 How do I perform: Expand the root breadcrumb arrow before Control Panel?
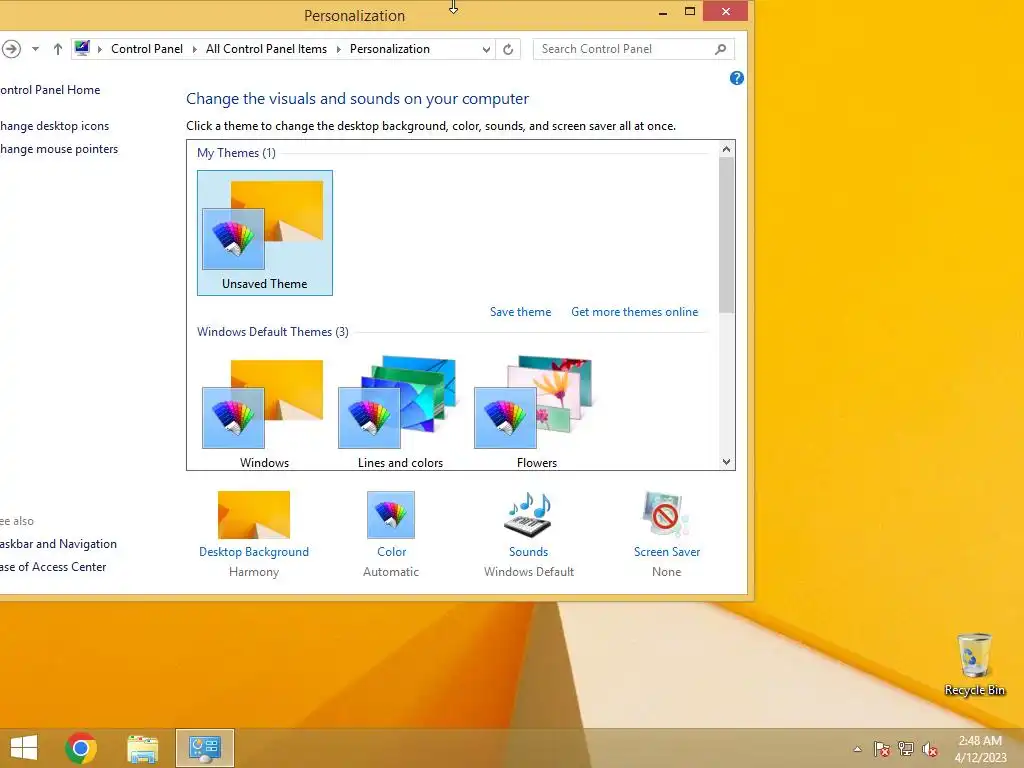[100, 49]
